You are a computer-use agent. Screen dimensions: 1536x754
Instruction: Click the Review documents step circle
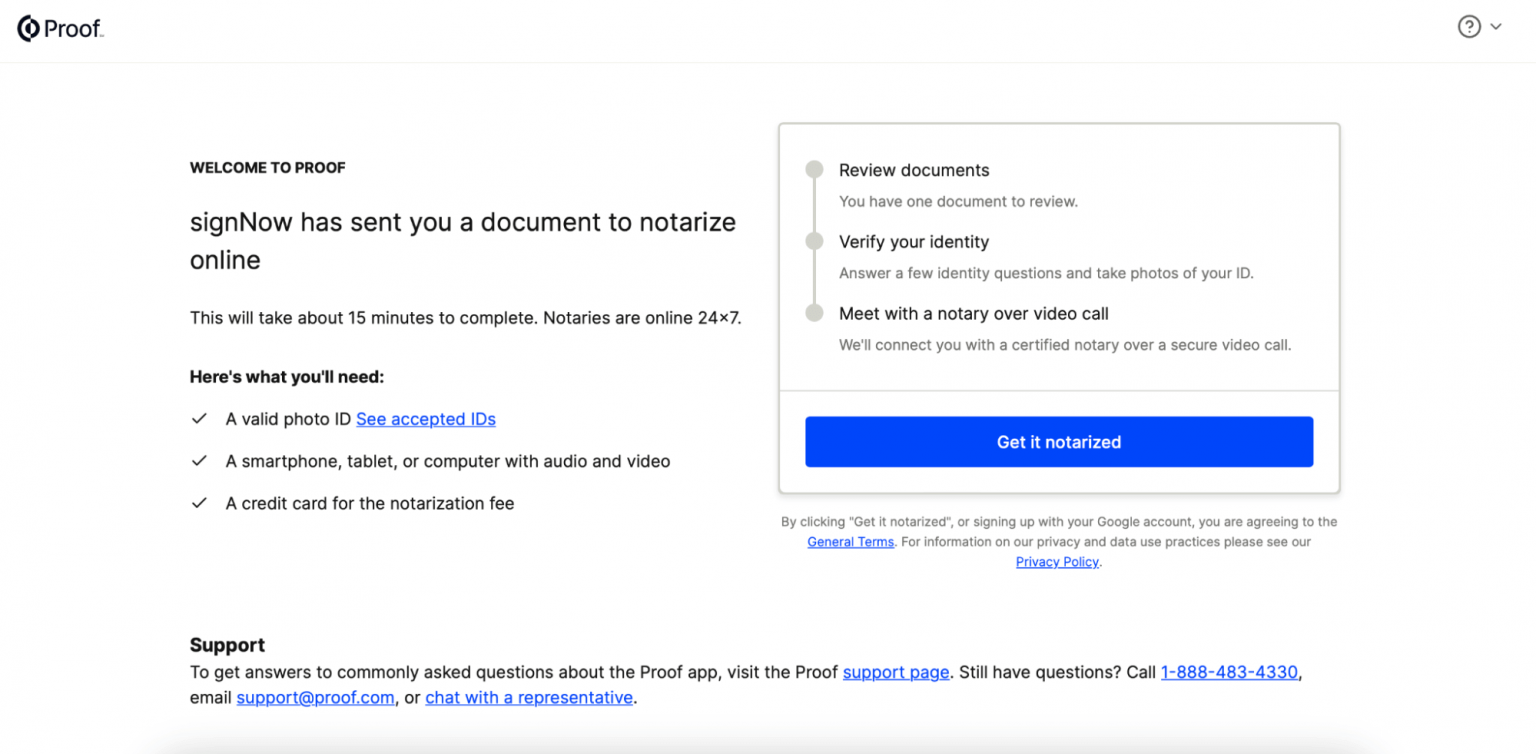point(815,170)
